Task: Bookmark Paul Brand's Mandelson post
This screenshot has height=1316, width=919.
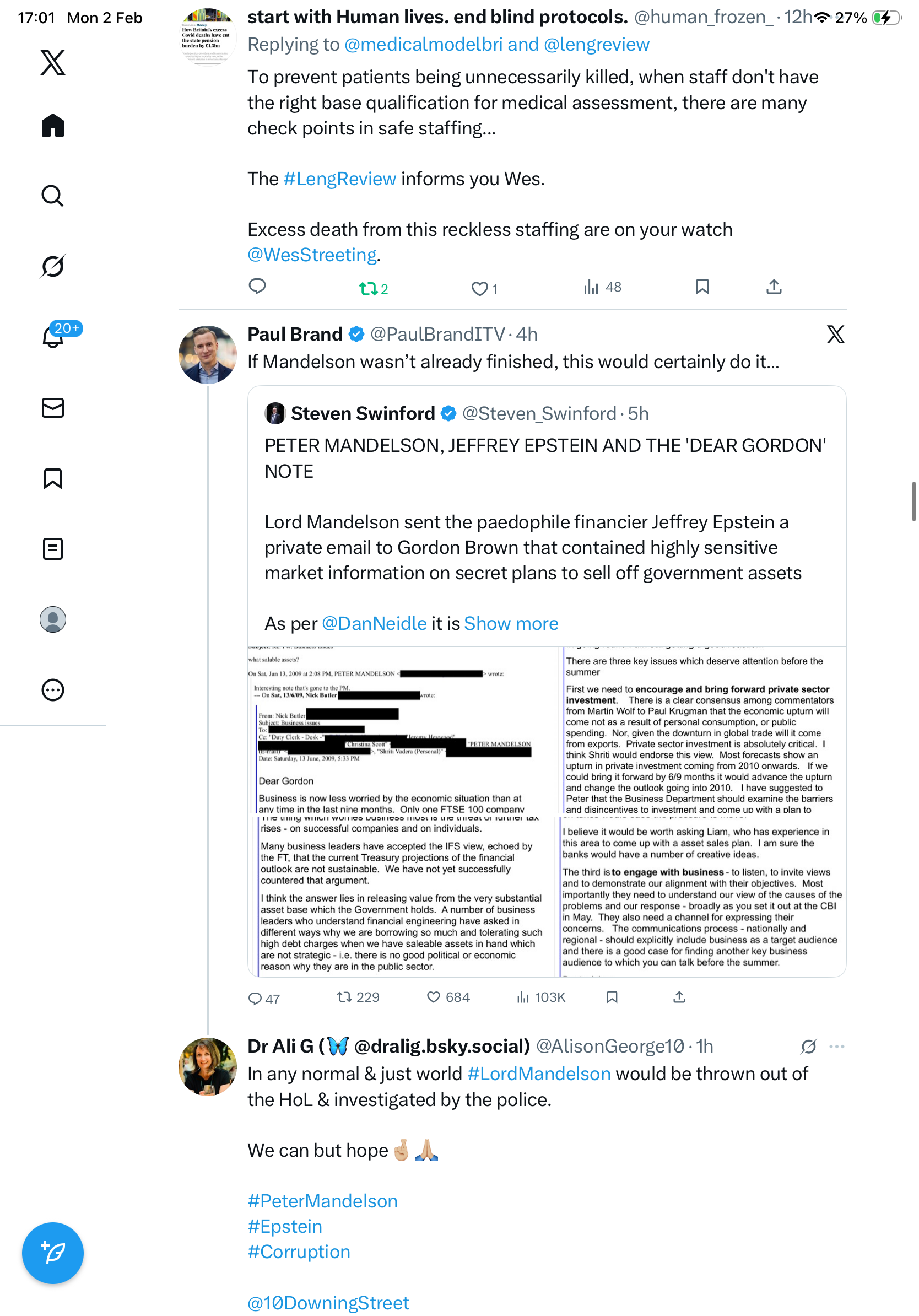Action: coord(612,997)
